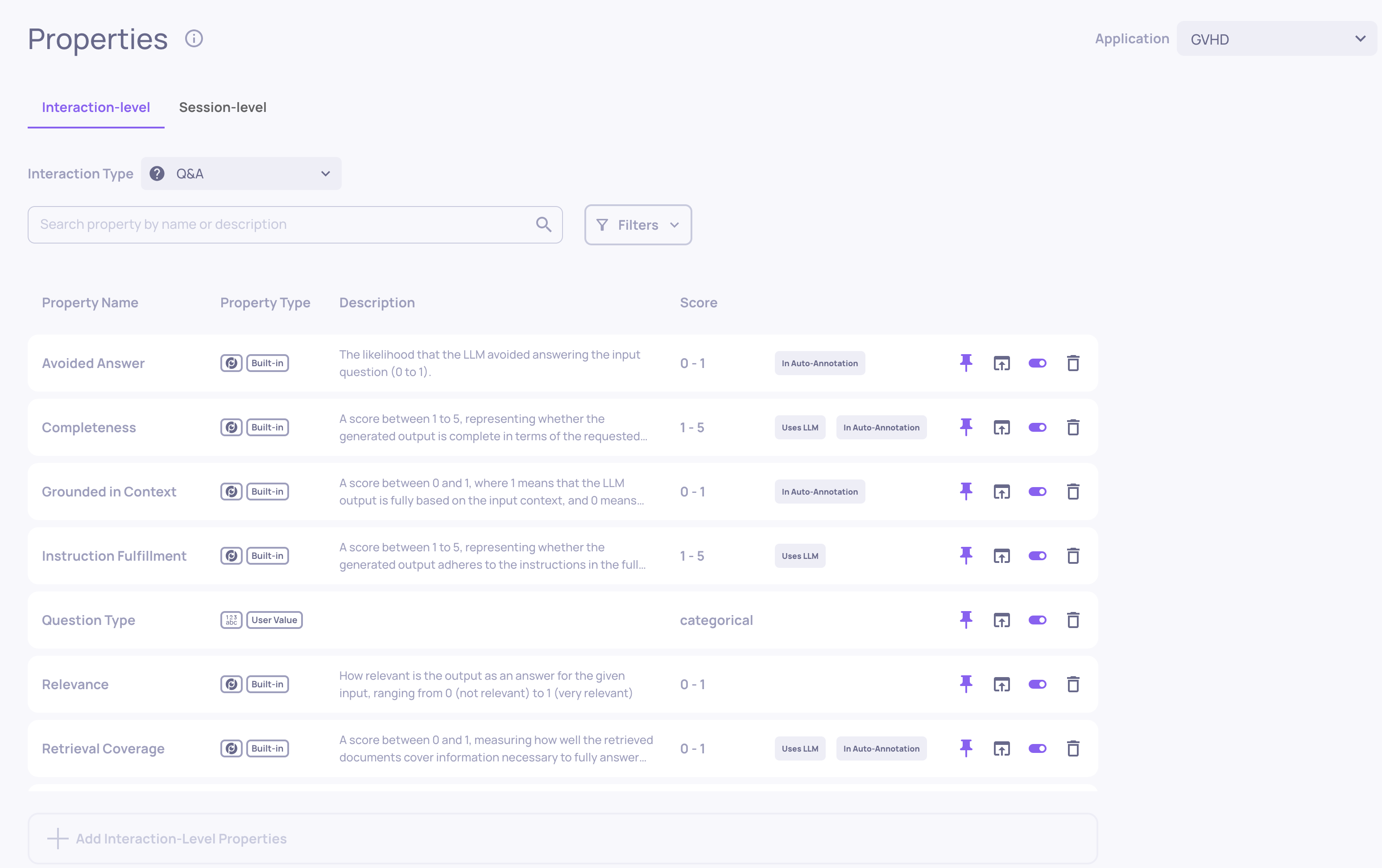This screenshot has width=1382, height=868.
Task: Open the Application GVHD dropdown
Action: (1276, 39)
